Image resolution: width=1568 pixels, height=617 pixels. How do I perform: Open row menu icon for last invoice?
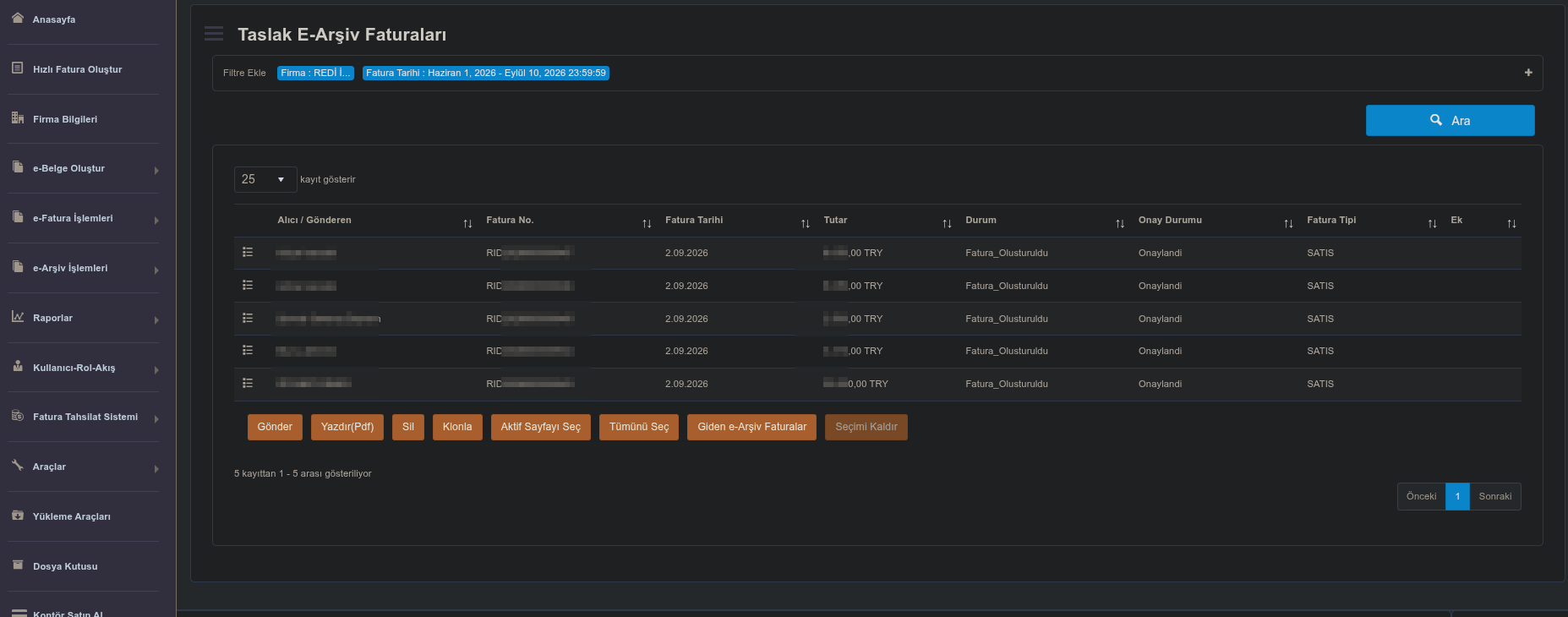click(x=248, y=383)
